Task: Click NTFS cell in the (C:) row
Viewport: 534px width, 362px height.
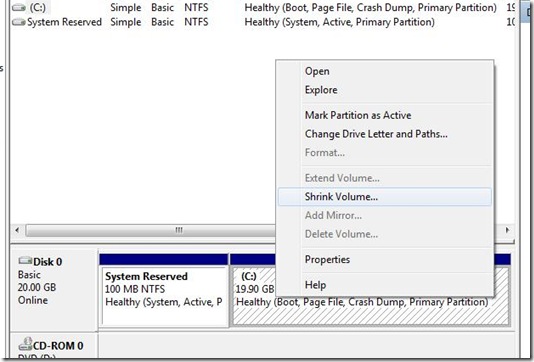Action: point(196,7)
